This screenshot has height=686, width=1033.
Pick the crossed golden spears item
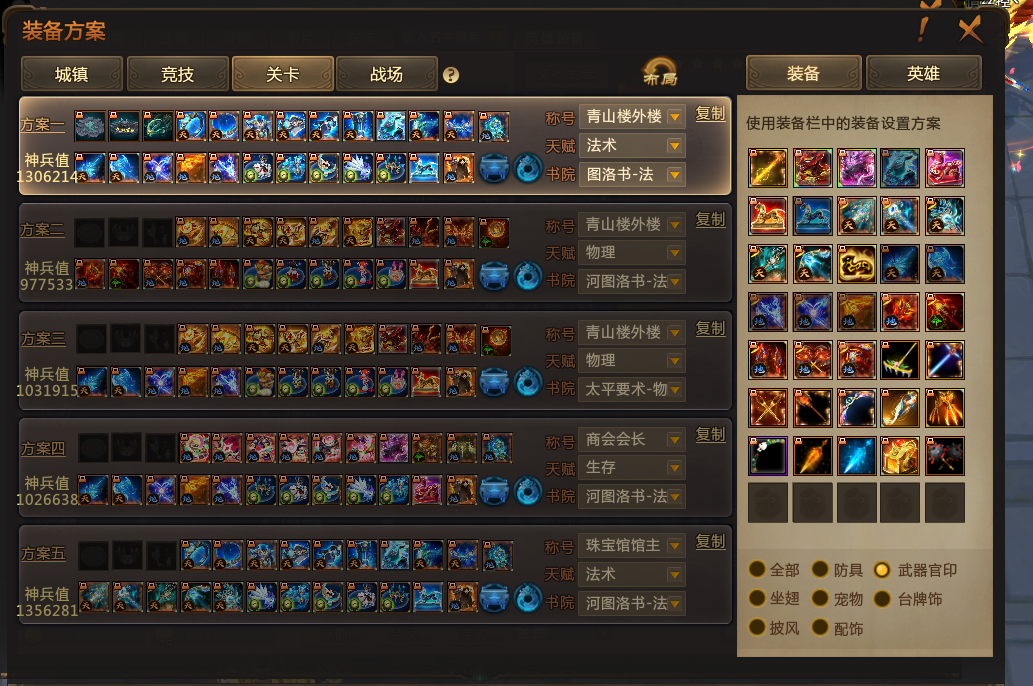coord(768,408)
